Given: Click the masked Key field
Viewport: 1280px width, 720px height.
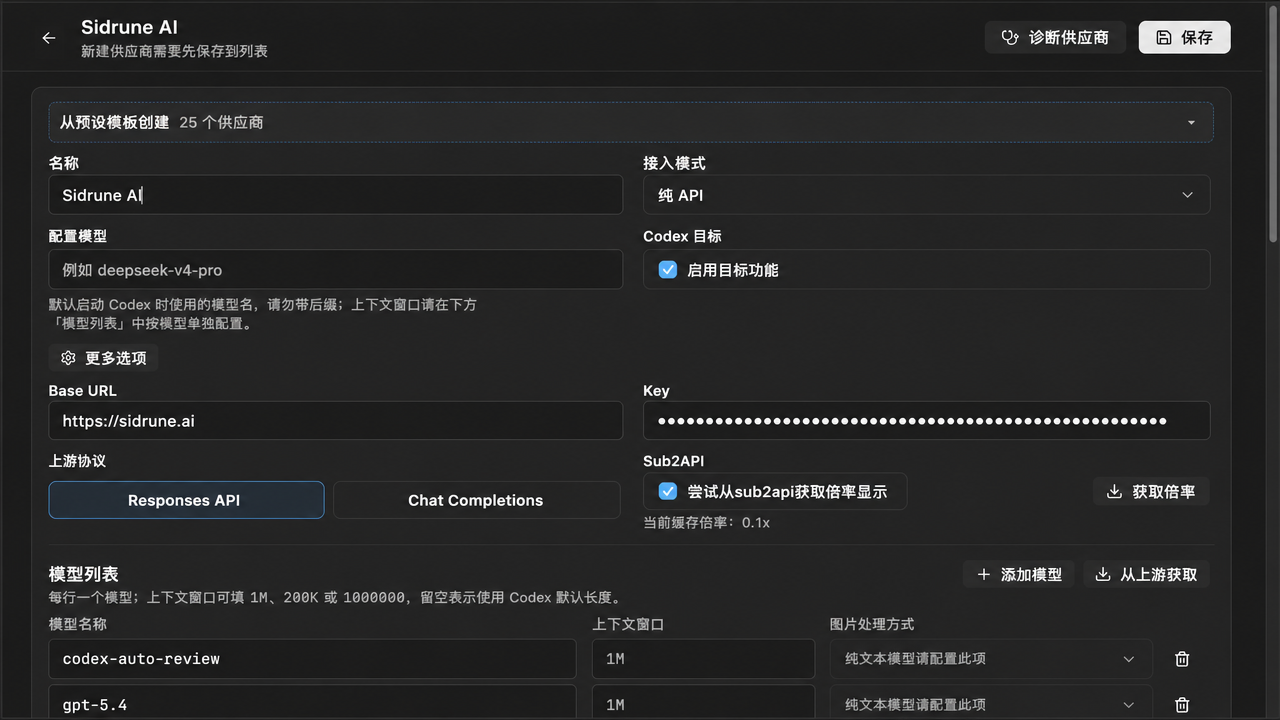Looking at the screenshot, I should [926, 421].
